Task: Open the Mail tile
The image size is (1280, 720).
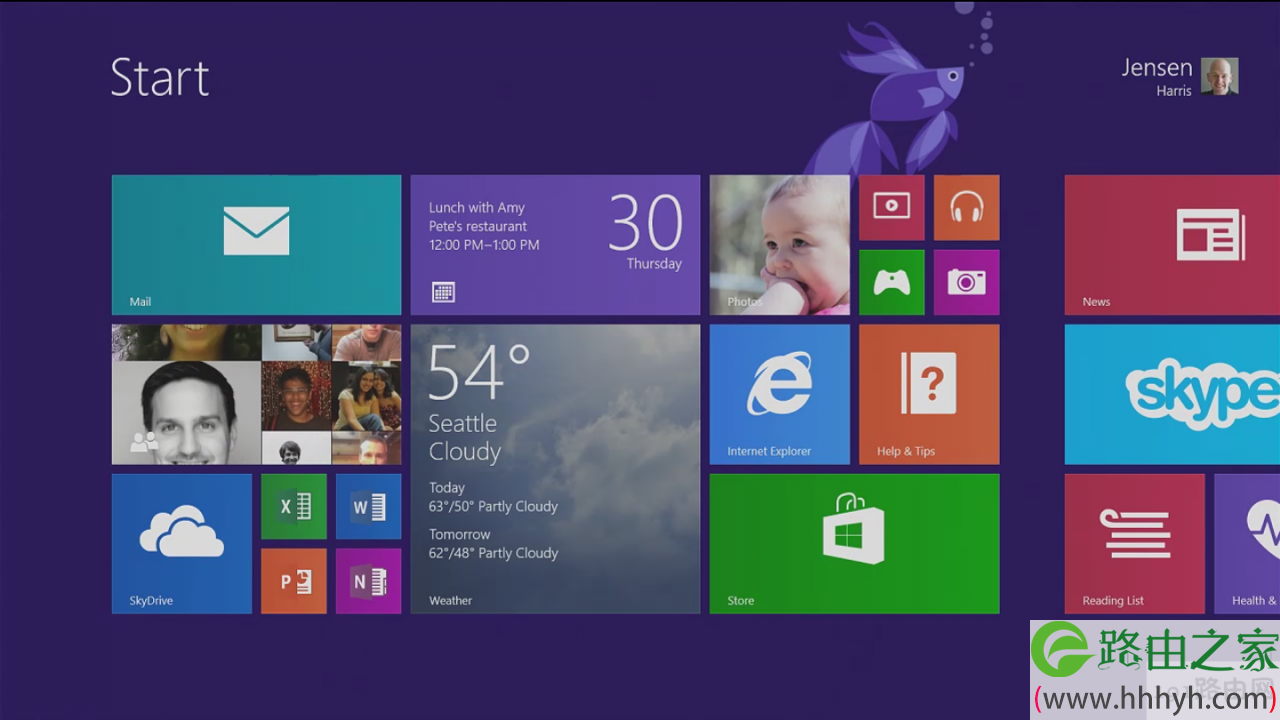Action: 256,245
